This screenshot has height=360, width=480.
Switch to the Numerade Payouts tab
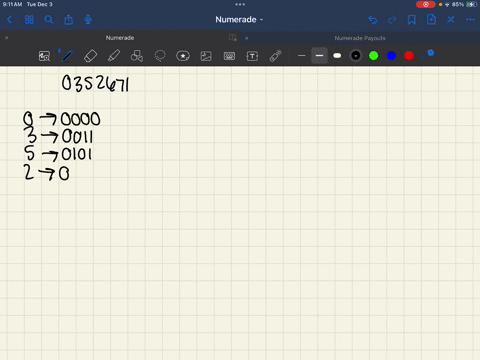pos(360,38)
